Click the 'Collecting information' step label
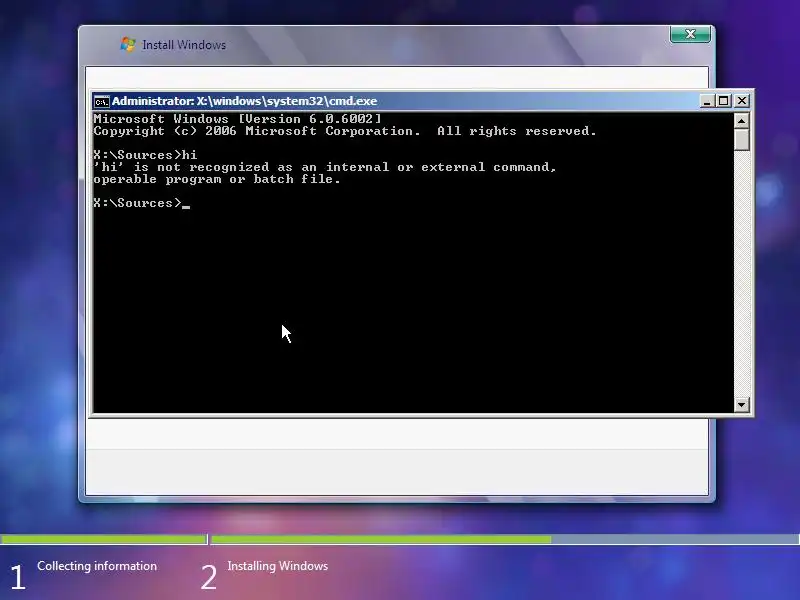 97,566
